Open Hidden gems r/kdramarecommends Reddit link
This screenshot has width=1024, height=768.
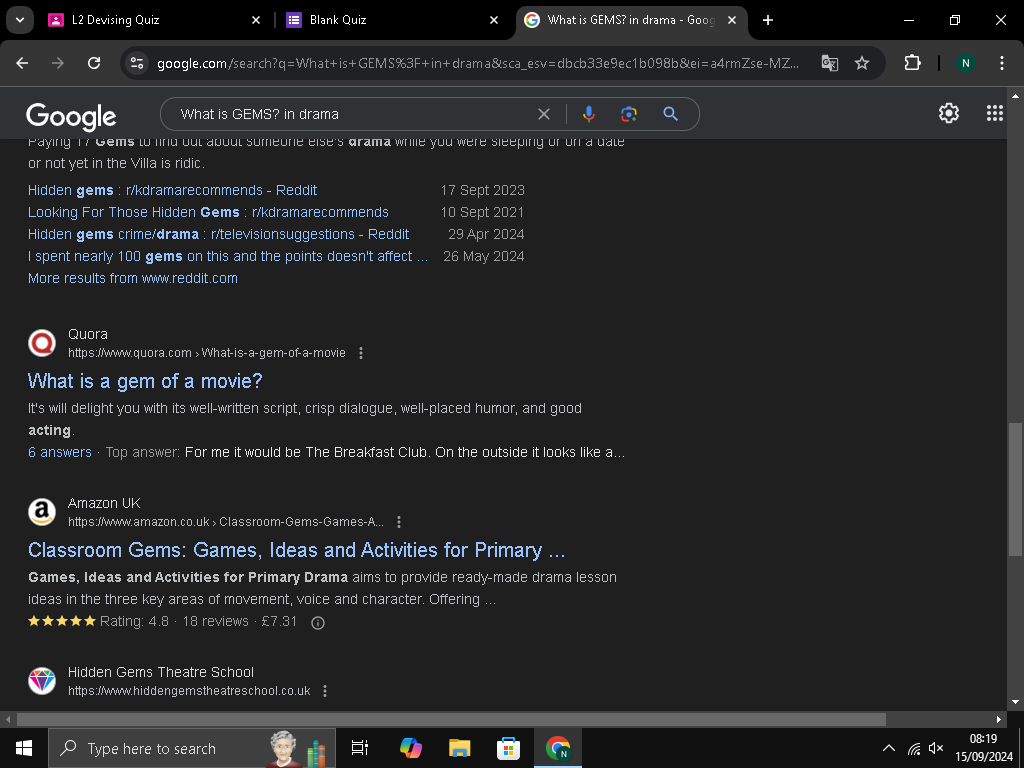(172, 190)
